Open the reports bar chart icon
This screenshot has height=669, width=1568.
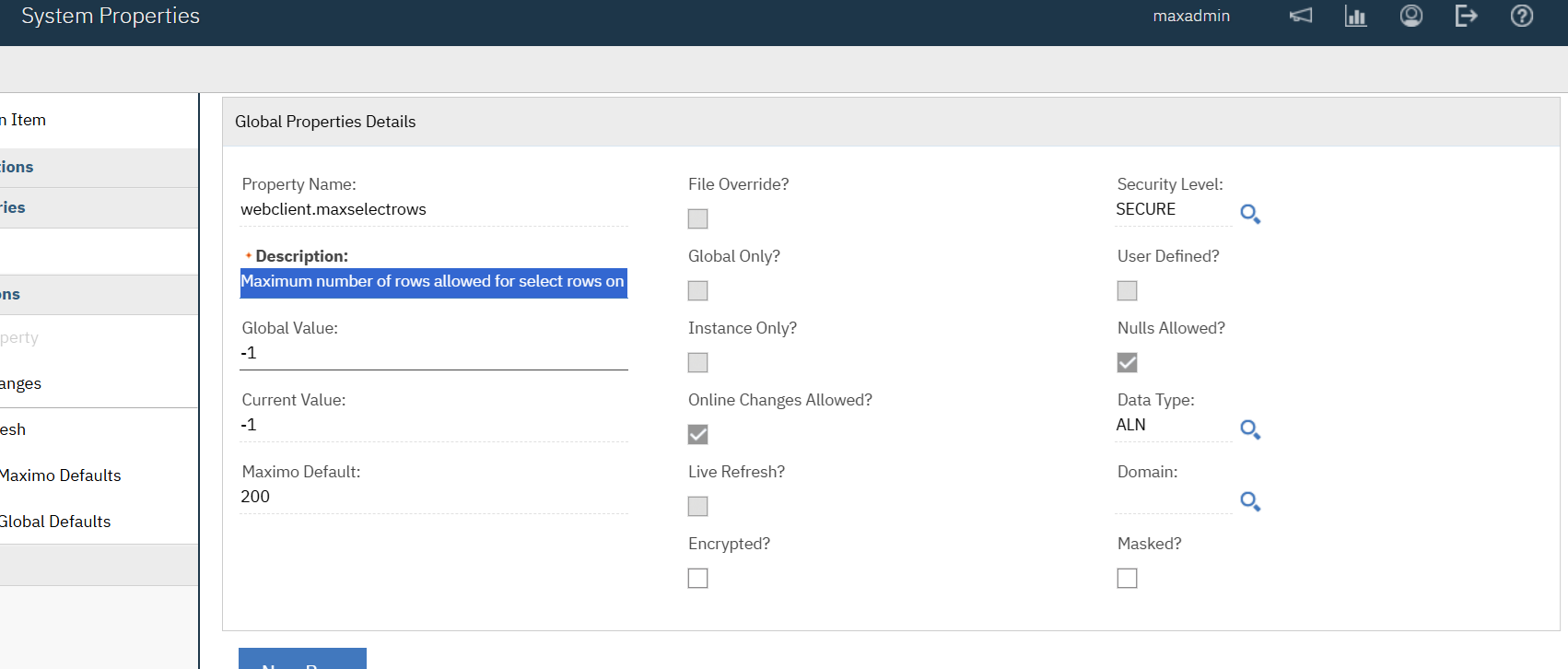point(1355,16)
